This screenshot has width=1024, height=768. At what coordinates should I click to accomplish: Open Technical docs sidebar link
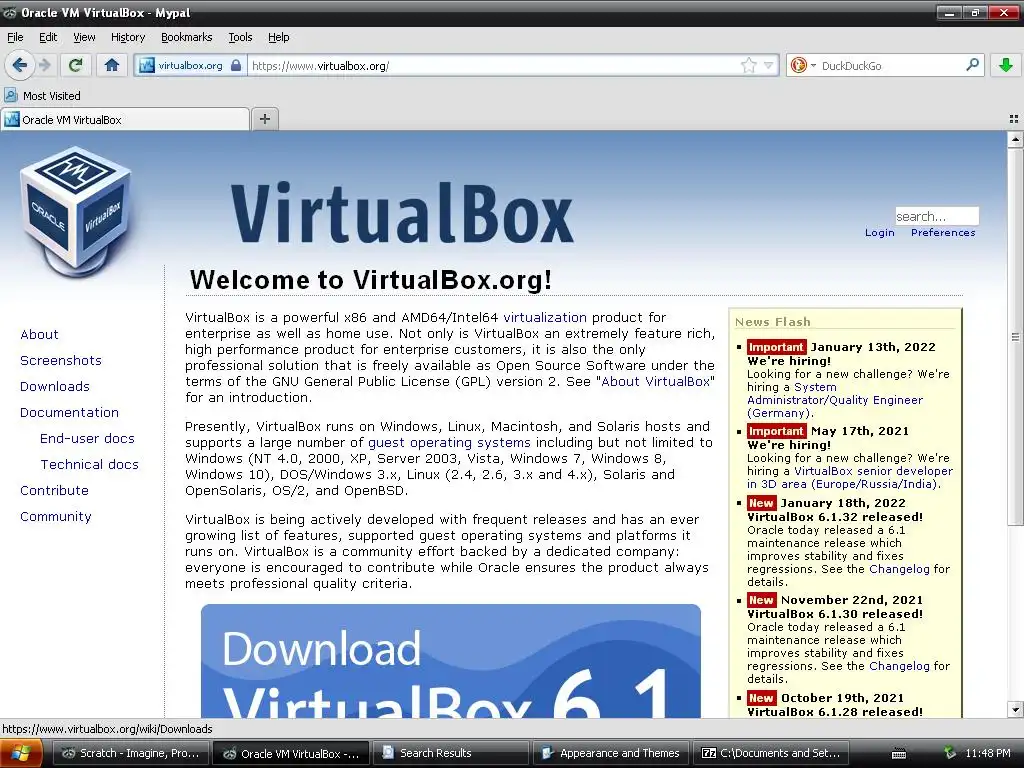tap(89, 464)
